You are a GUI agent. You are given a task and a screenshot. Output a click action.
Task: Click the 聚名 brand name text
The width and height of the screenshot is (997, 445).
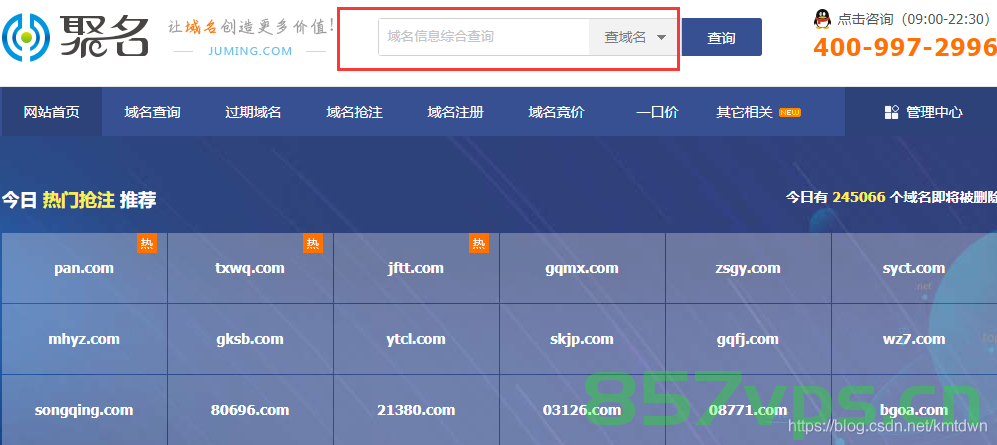105,36
